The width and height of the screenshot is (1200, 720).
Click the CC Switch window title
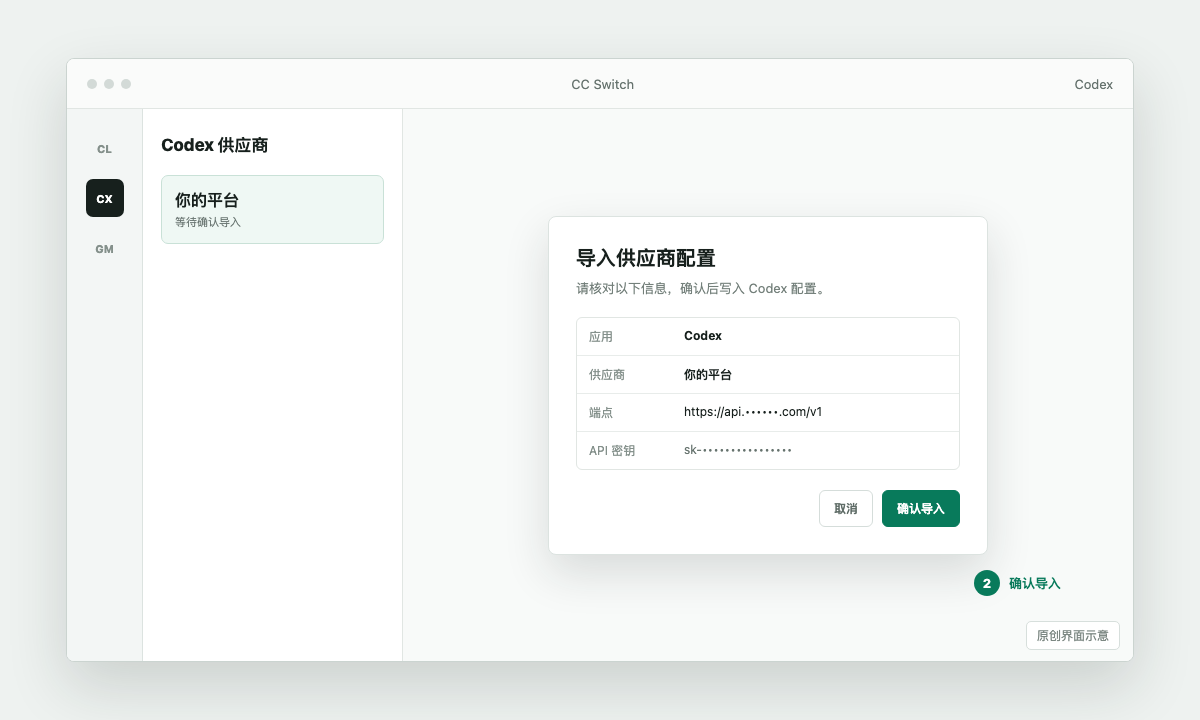(602, 85)
